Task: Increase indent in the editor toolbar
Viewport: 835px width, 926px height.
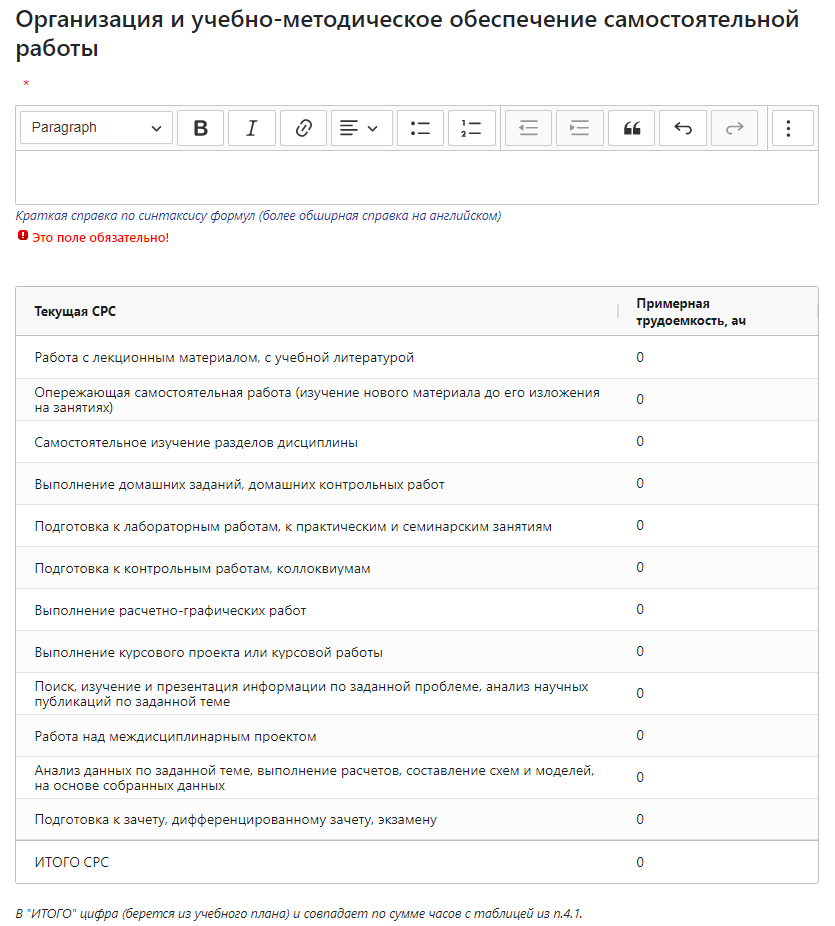Action: click(579, 128)
